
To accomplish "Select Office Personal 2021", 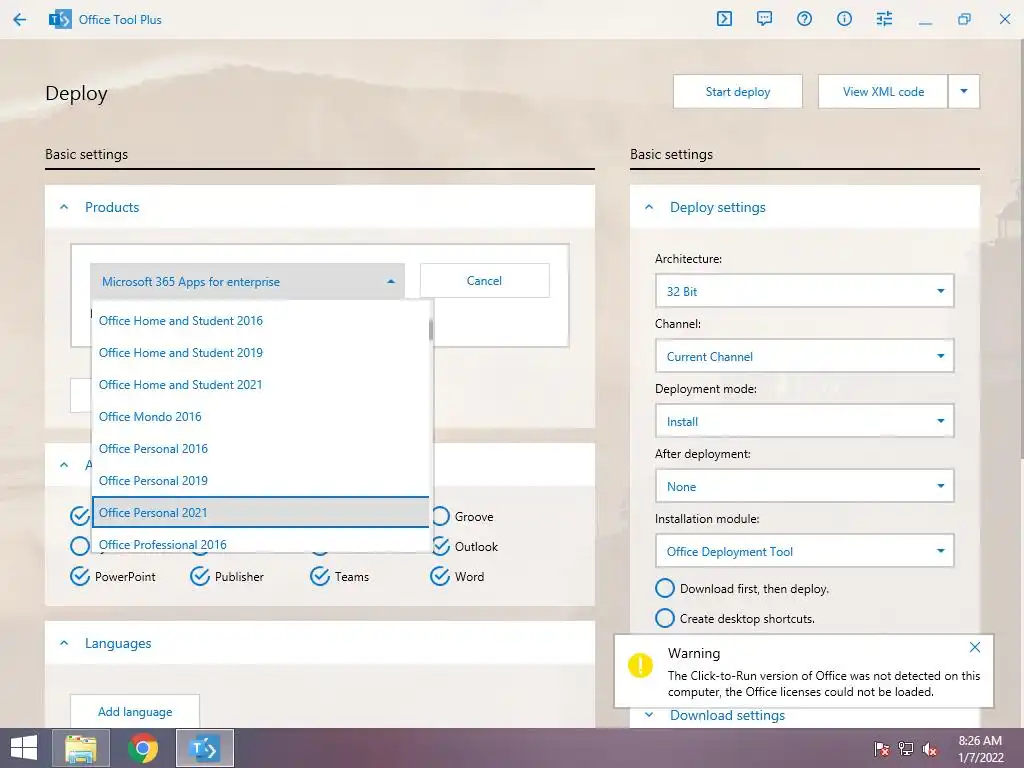I will coord(261,513).
